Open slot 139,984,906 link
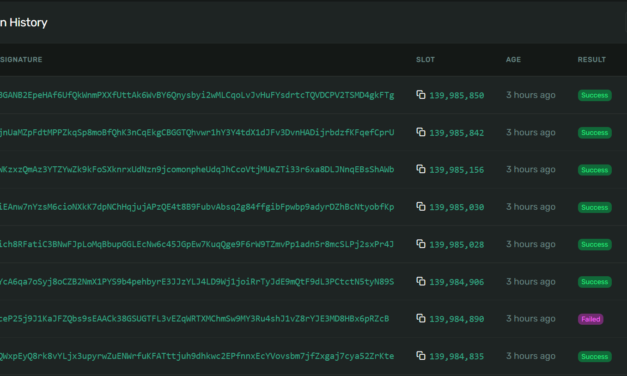This screenshot has width=627, height=376. [457, 282]
